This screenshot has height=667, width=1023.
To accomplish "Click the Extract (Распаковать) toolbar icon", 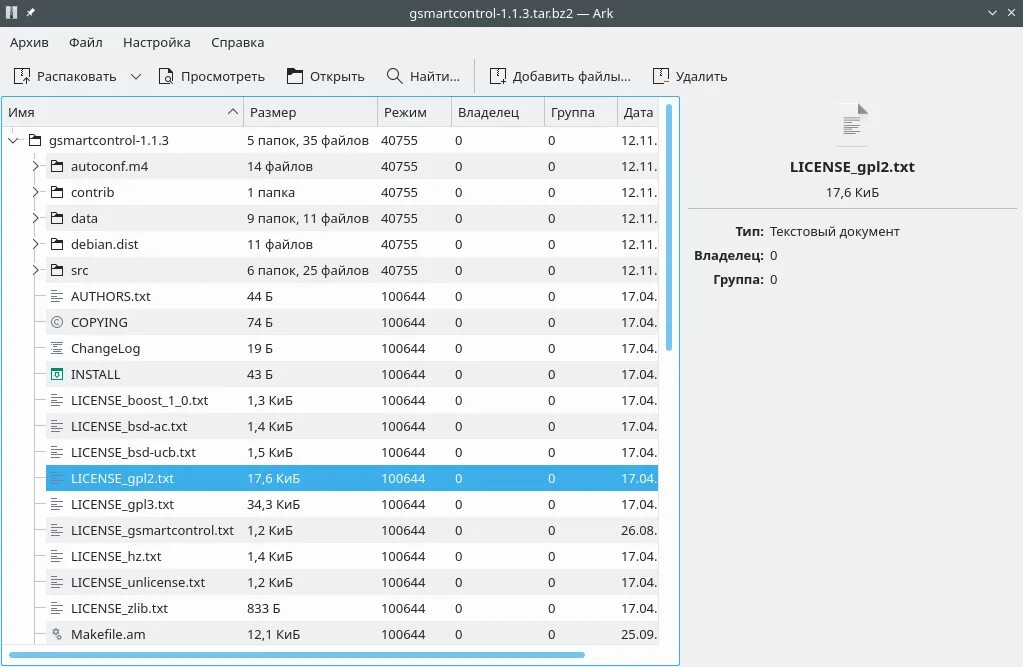I will click(22, 76).
